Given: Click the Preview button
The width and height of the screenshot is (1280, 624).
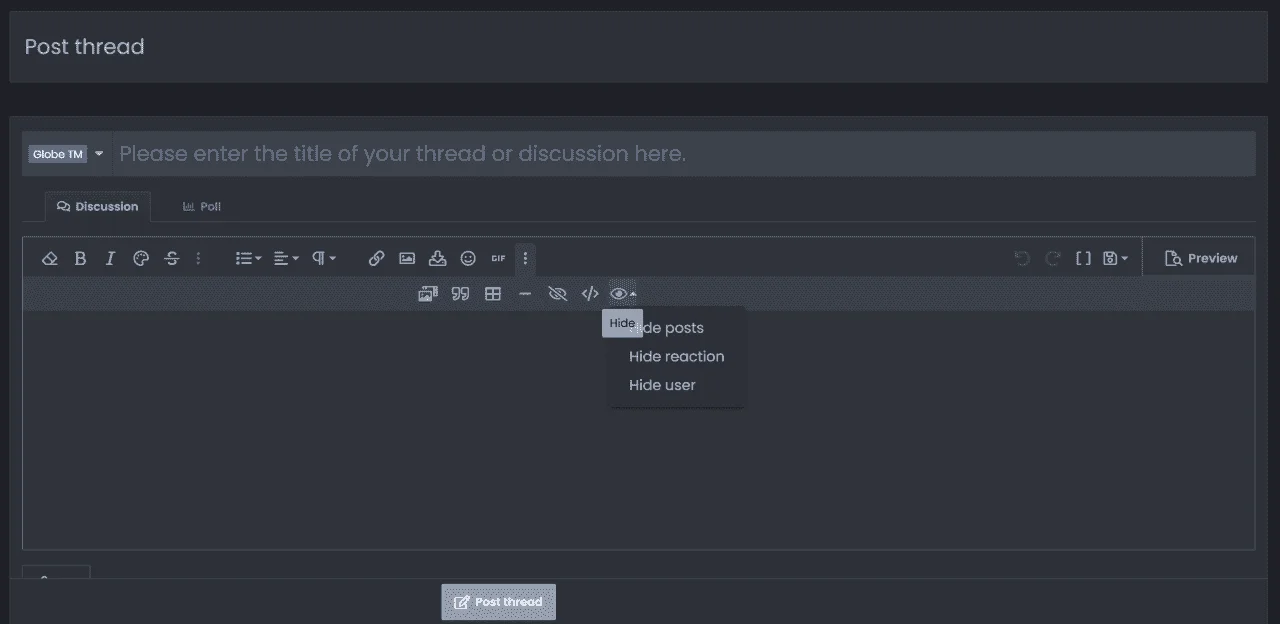Looking at the screenshot, I should pos(1201,258).
